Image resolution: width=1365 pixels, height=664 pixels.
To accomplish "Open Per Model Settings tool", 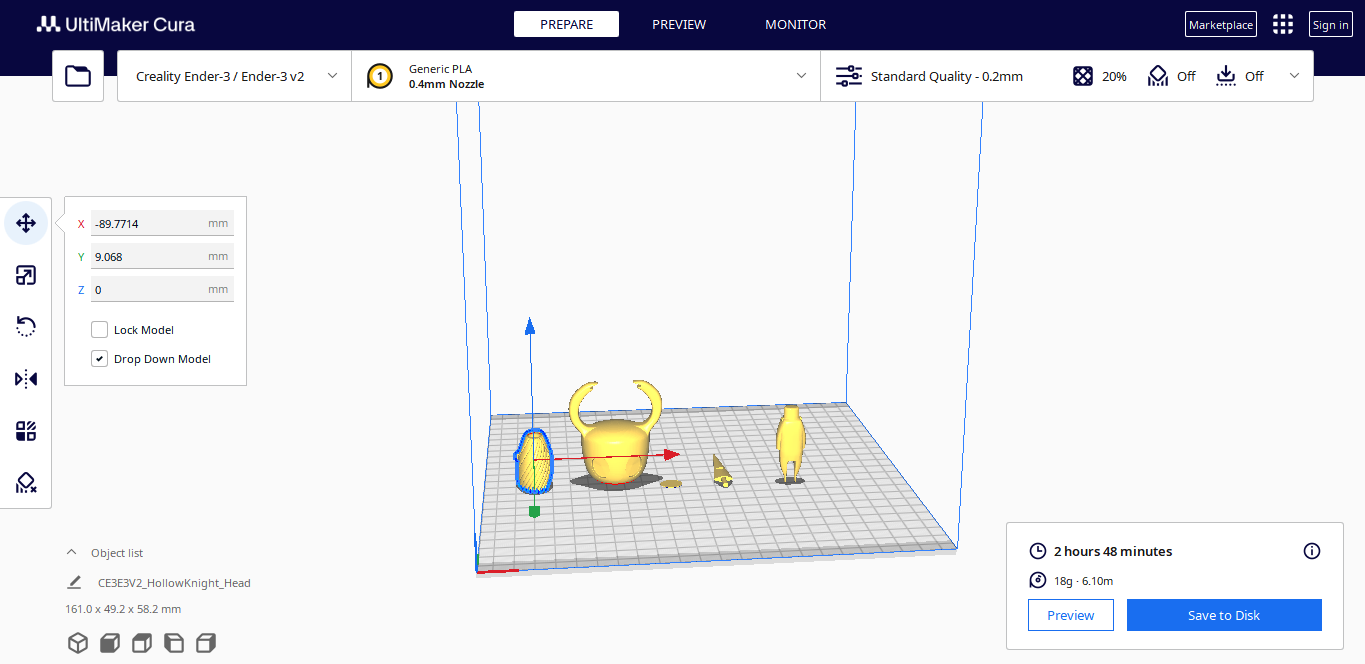I will [26, 431].
